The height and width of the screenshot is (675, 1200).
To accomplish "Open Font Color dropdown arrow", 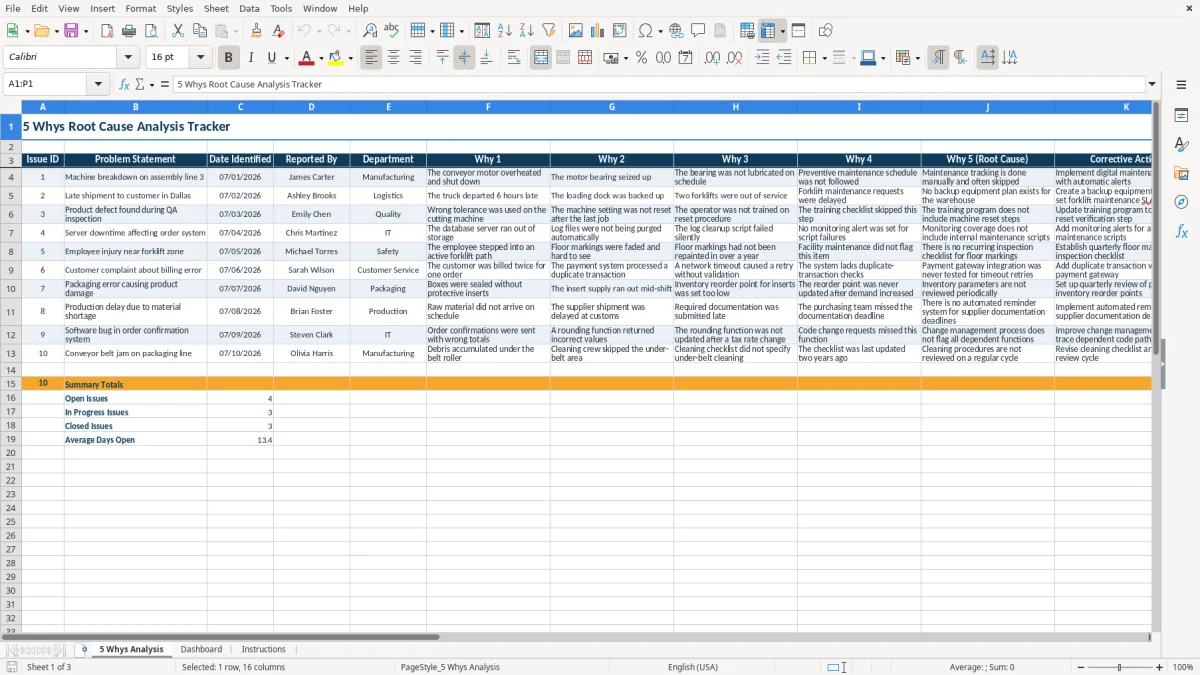I will click(x=321, y=58).
